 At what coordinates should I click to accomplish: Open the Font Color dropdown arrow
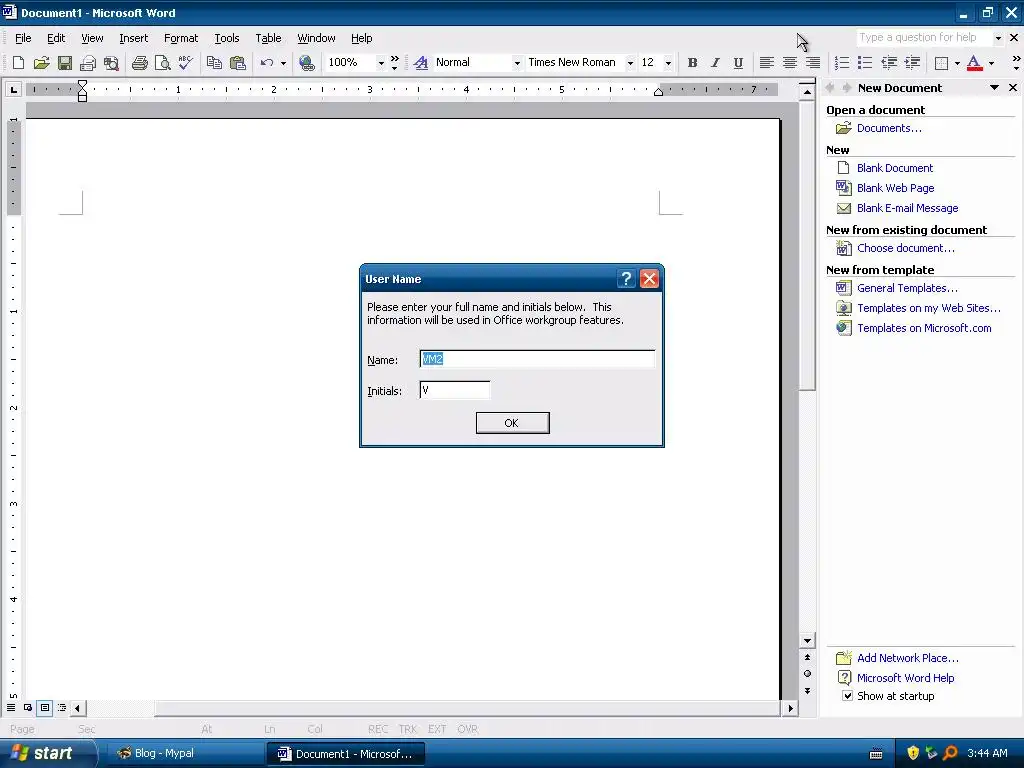(x=991, y=63)
